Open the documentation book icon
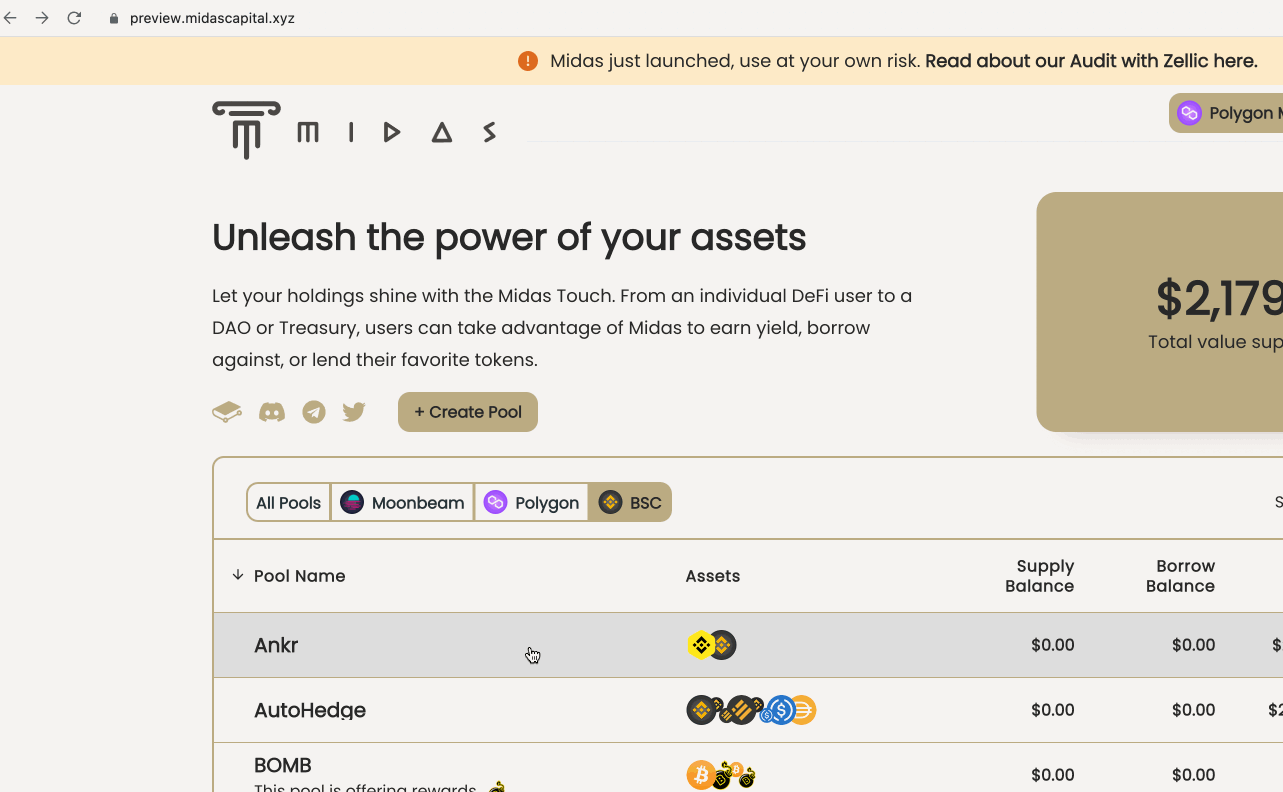The width and height of the screenshot is (1283, 792). (227, 411)
